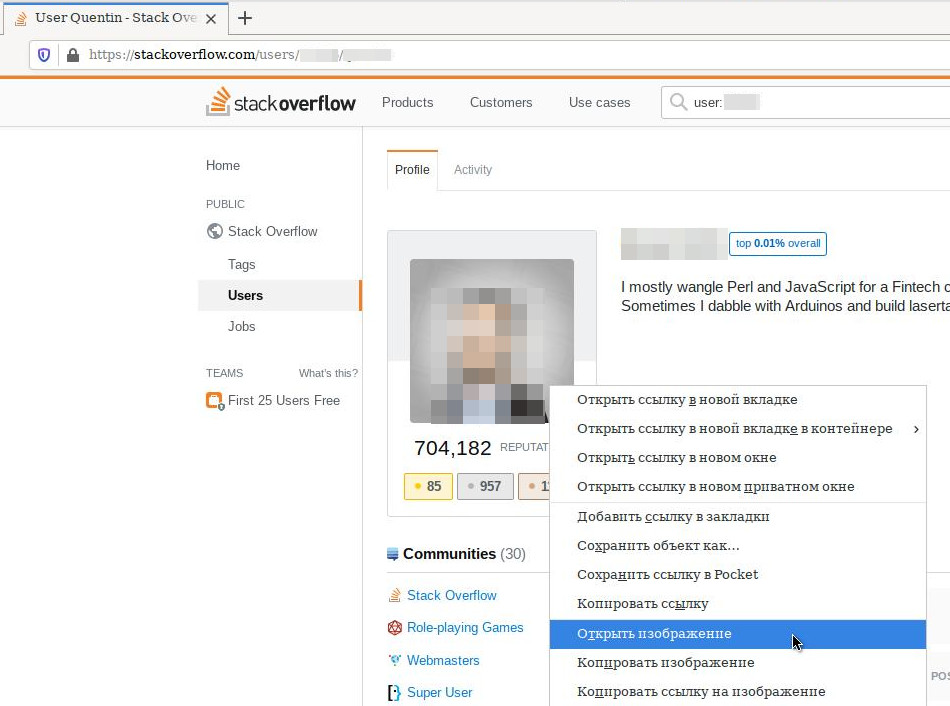Click the 'What's this?' teams link

pos(328,373)
